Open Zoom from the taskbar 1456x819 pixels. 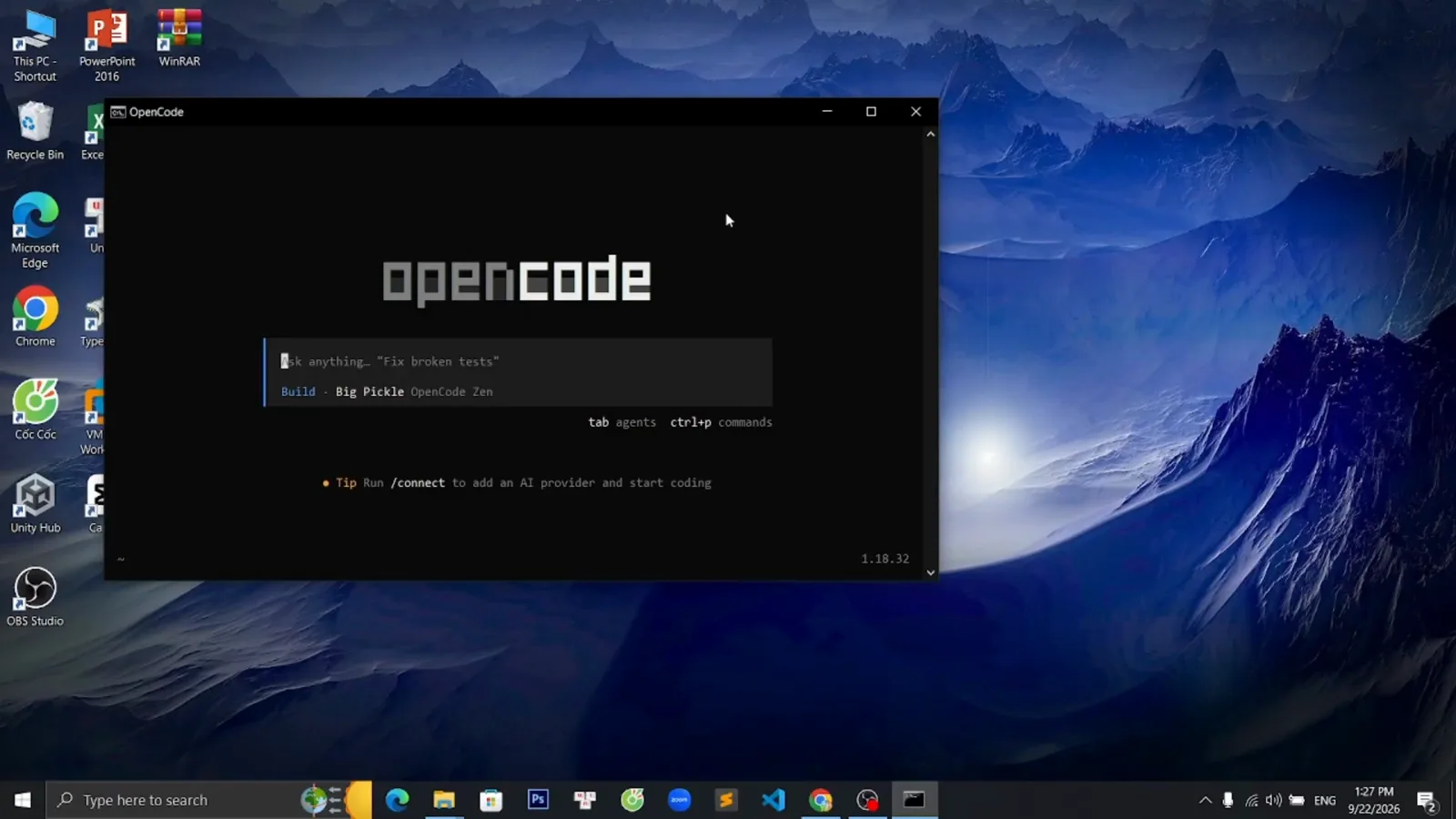(x=680, y=800)
